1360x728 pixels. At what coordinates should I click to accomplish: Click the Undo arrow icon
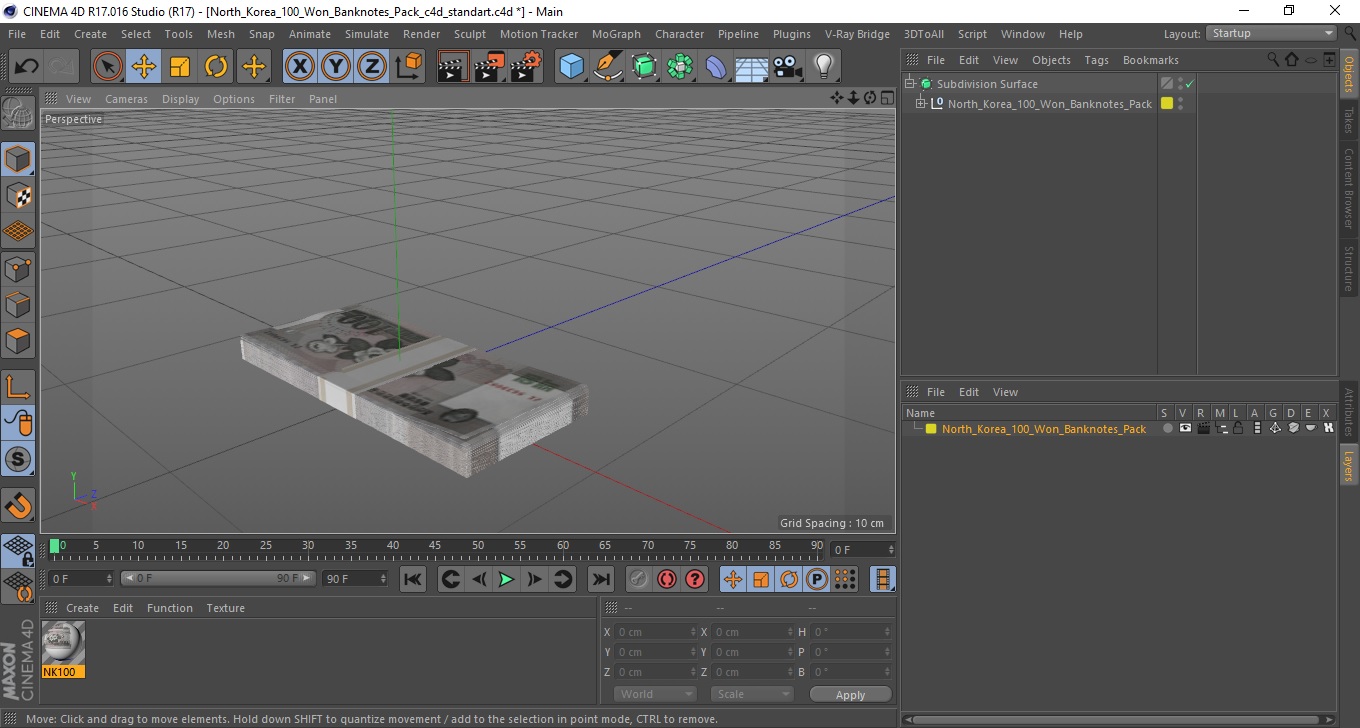click(x=26, y=67)
